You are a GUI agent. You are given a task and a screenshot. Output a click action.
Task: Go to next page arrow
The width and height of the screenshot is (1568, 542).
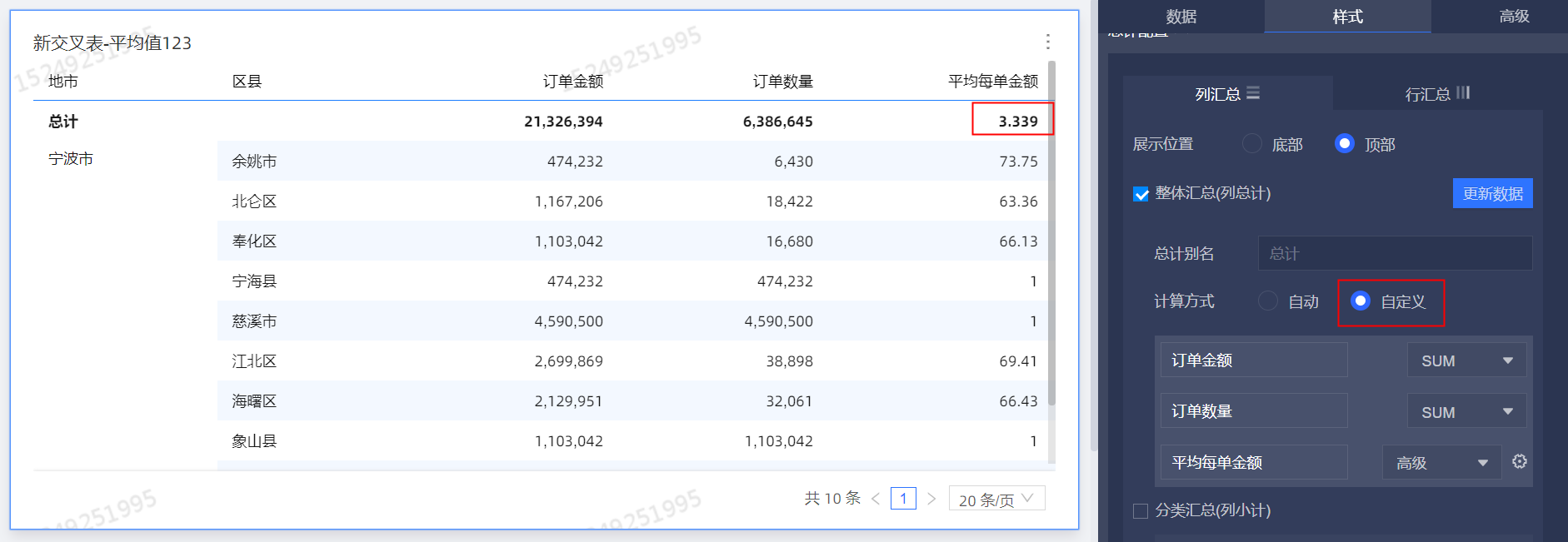tap(931, 499)
